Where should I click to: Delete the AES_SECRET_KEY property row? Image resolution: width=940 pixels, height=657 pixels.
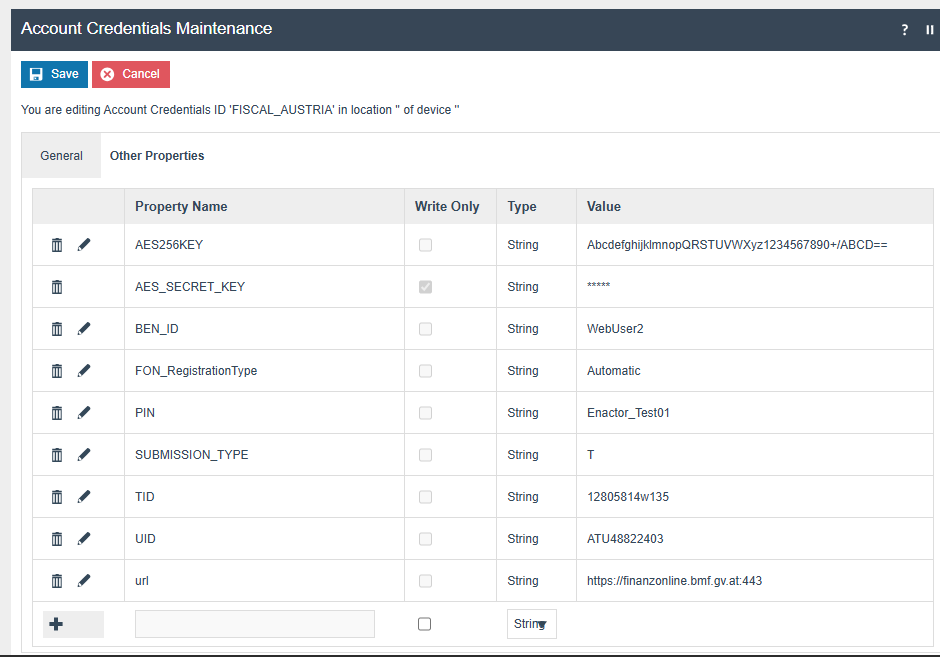[57, 287]
